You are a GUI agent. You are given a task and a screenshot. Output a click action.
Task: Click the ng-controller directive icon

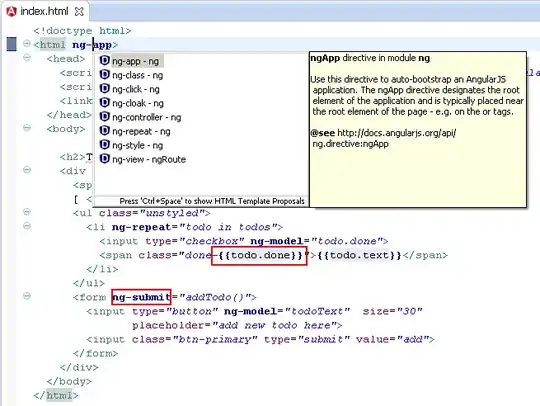[104, 117]
